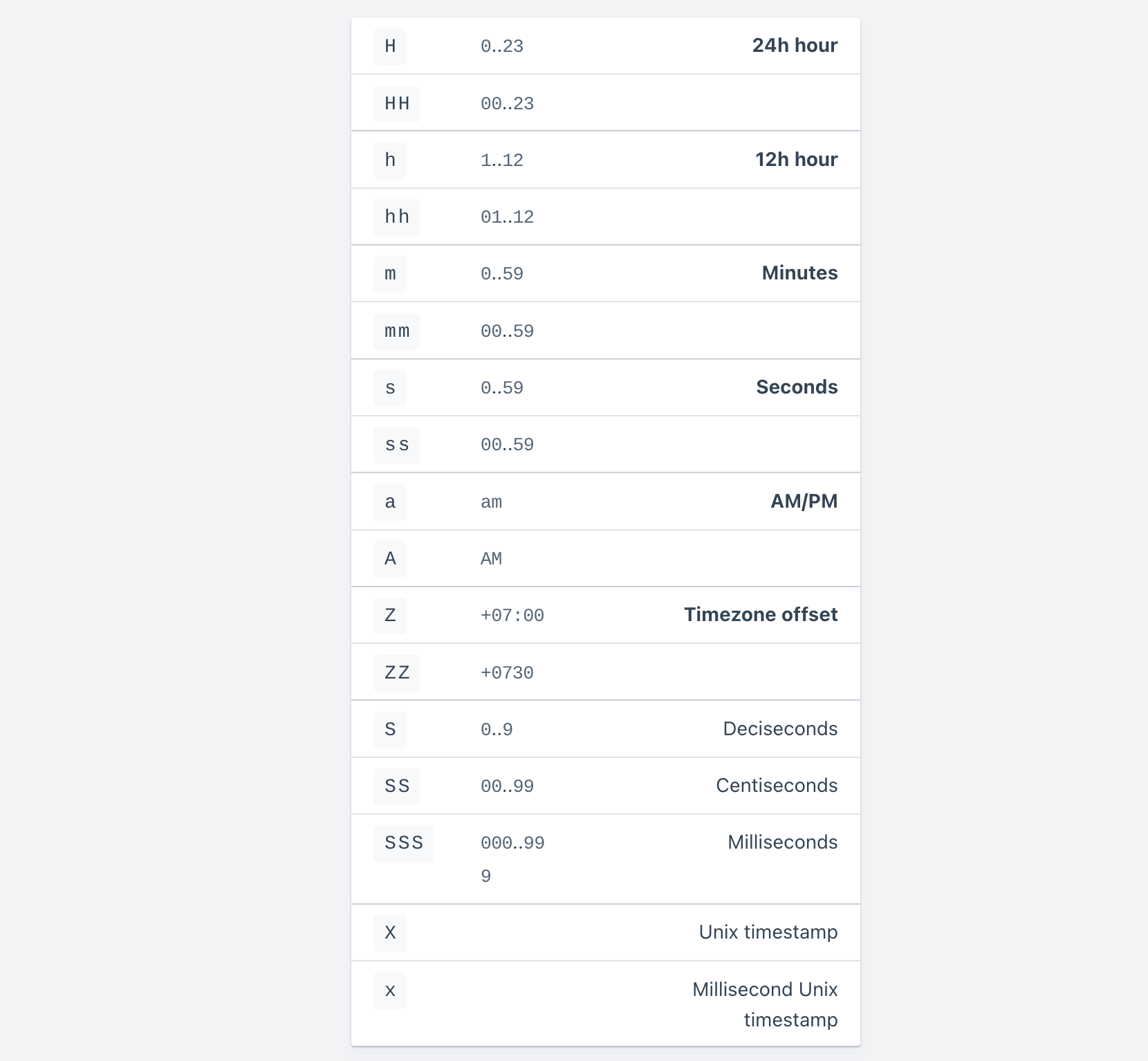Click the '24h hour' heading text
Viewport: 1148px width, 1061px height.
(x=795, y=46)
